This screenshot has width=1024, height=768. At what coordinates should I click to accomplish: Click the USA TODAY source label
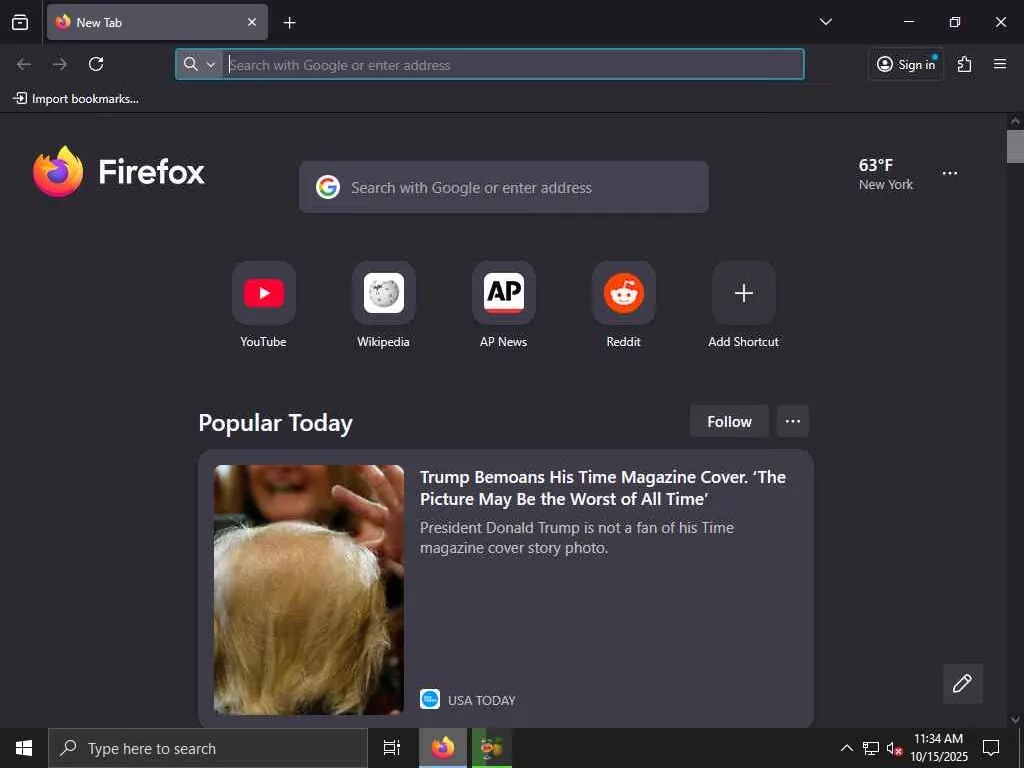pos(481,700)
